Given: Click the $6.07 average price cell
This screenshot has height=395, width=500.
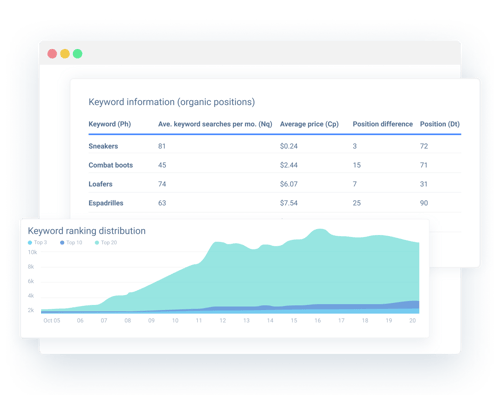Looking at the screenshot, I should point(289,184).
